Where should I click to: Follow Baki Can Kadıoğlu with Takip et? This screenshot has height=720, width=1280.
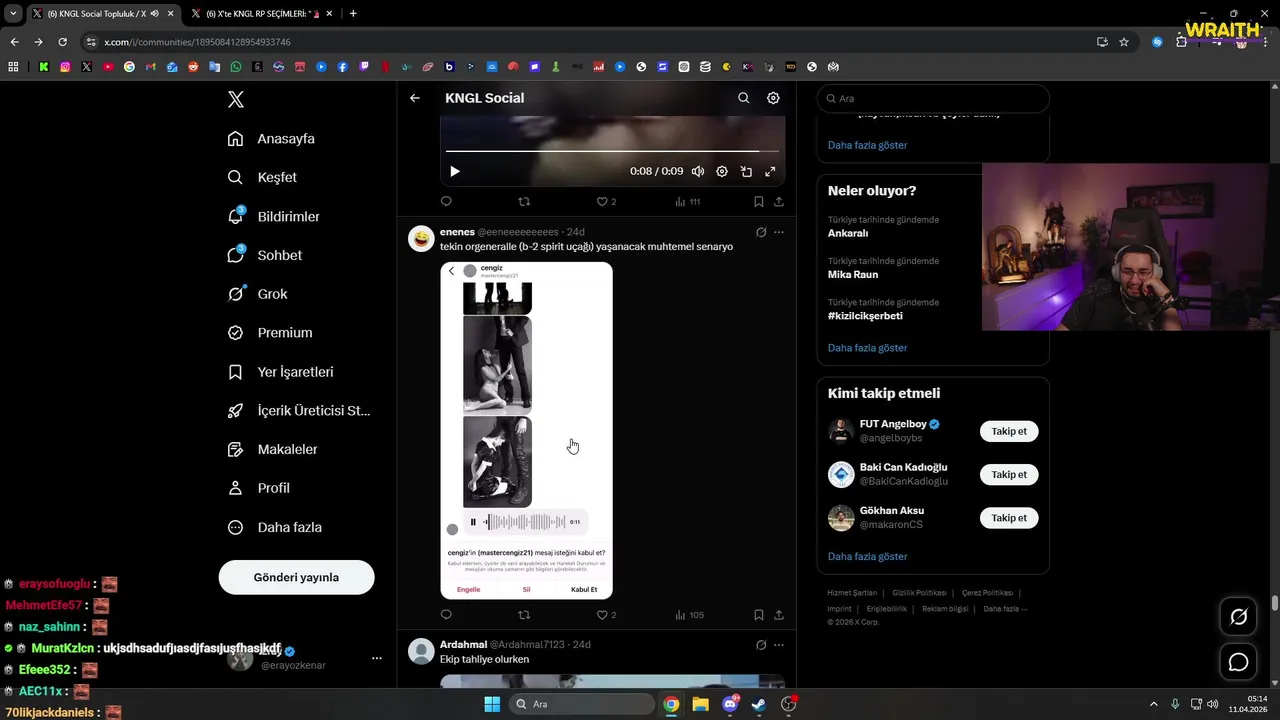pos(1009,475)
